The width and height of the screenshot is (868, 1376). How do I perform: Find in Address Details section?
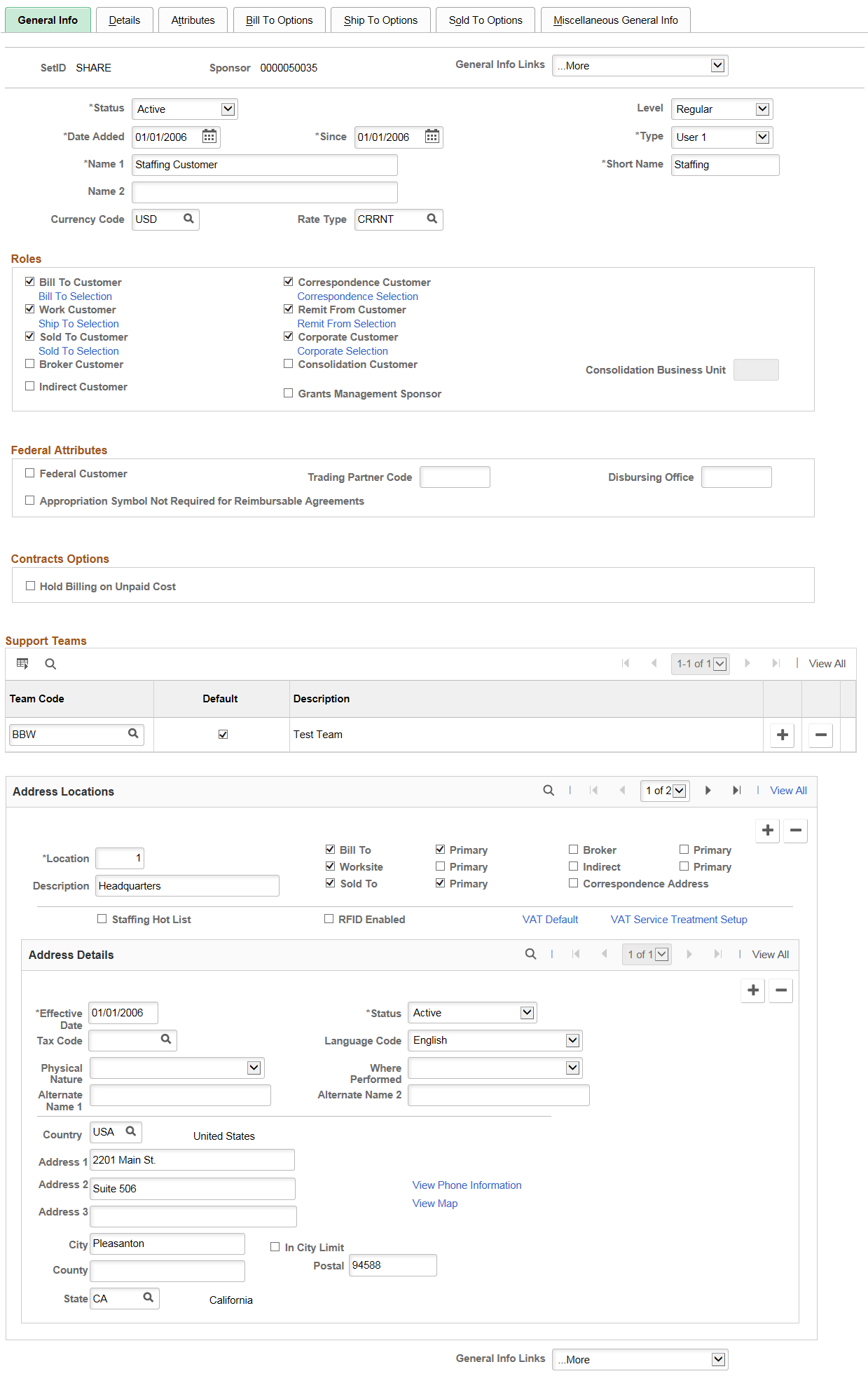point(531,954)
